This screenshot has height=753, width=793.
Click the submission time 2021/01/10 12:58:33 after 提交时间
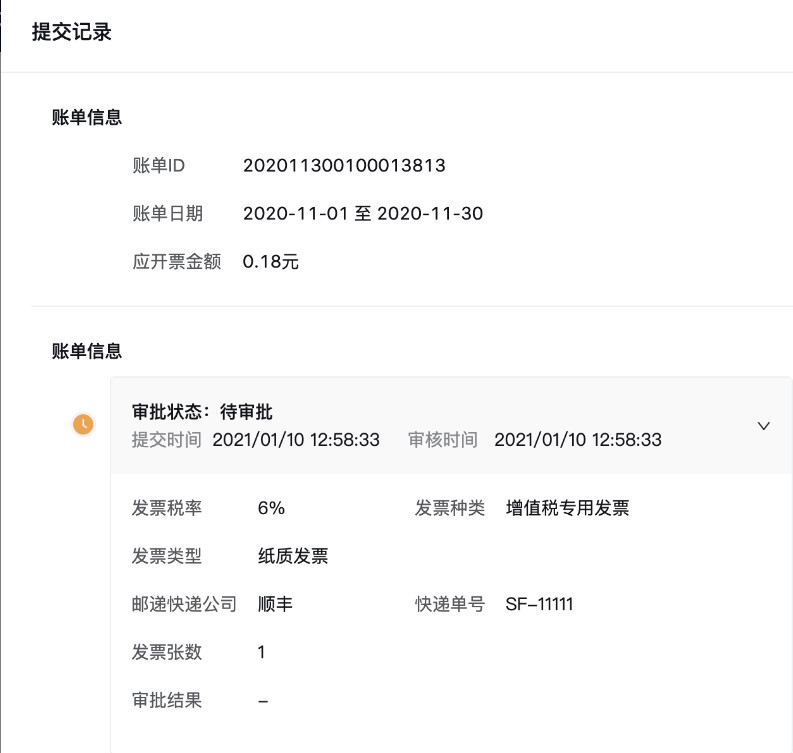click(296, 439)
